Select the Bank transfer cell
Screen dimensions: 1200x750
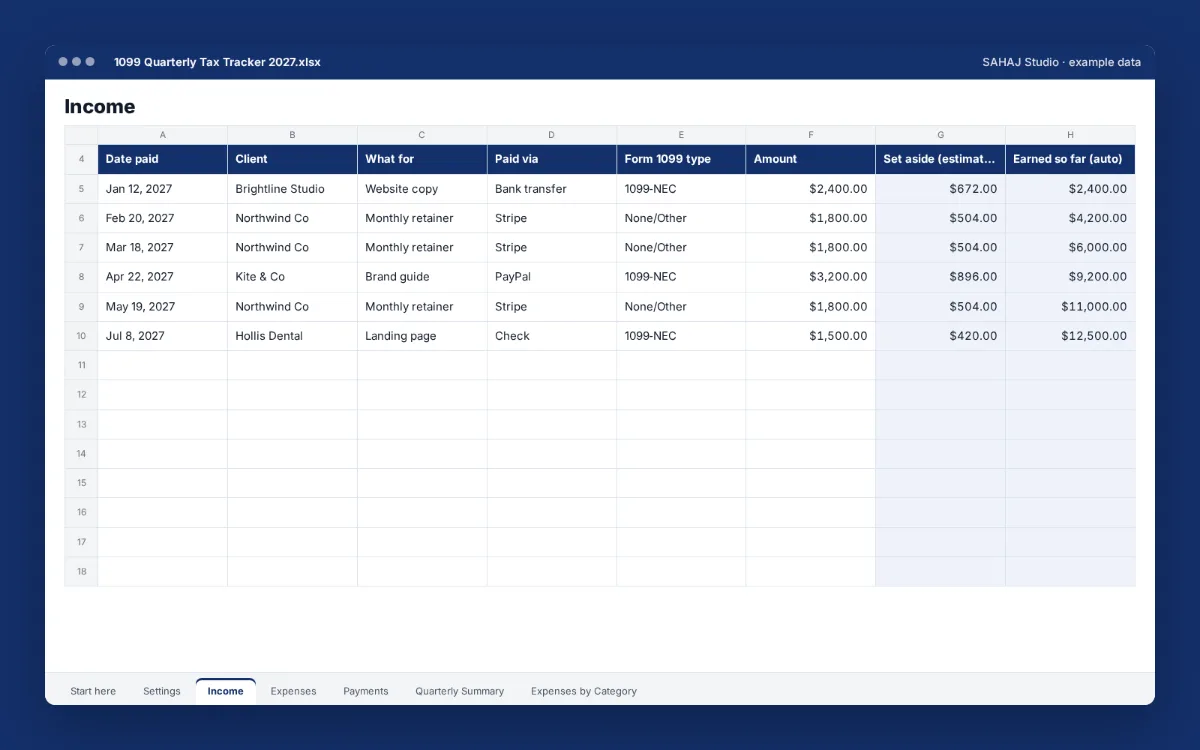pos(552,189)
